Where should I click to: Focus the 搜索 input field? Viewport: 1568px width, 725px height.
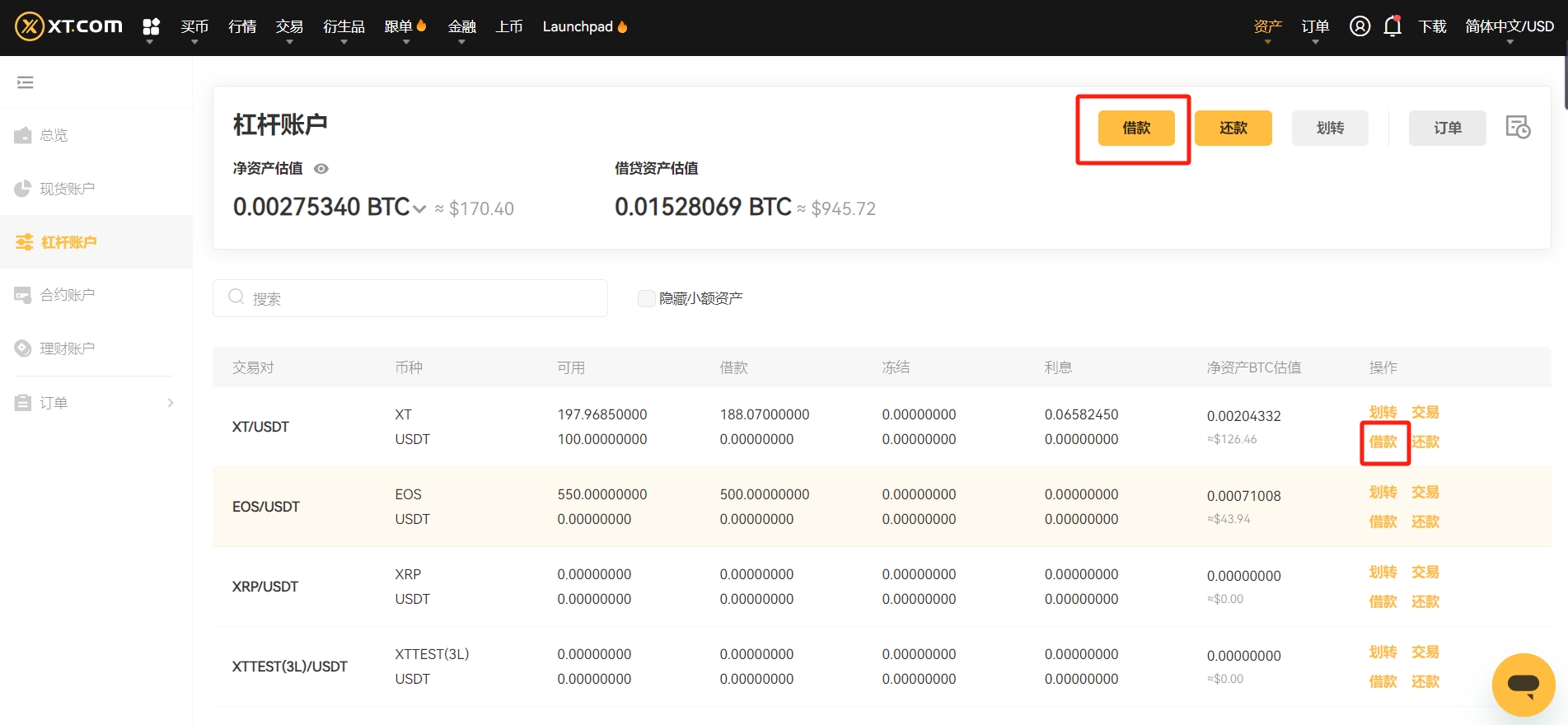pyautogui.click(x=410, y=298)
